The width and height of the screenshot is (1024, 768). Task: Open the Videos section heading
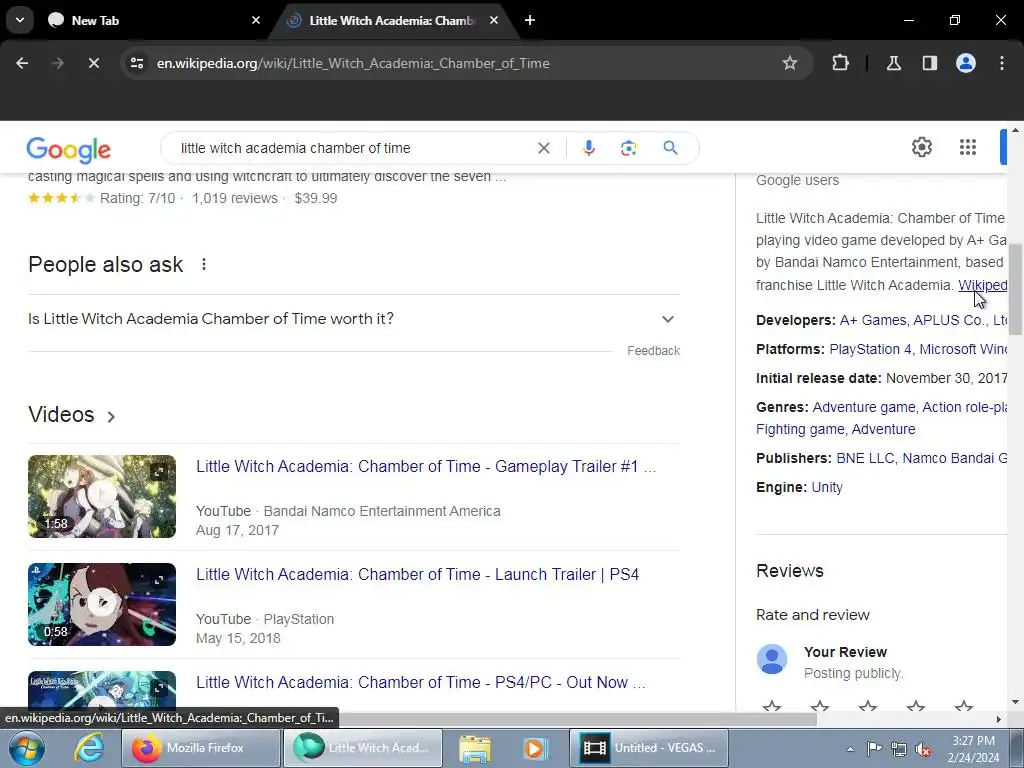(72, 415)
